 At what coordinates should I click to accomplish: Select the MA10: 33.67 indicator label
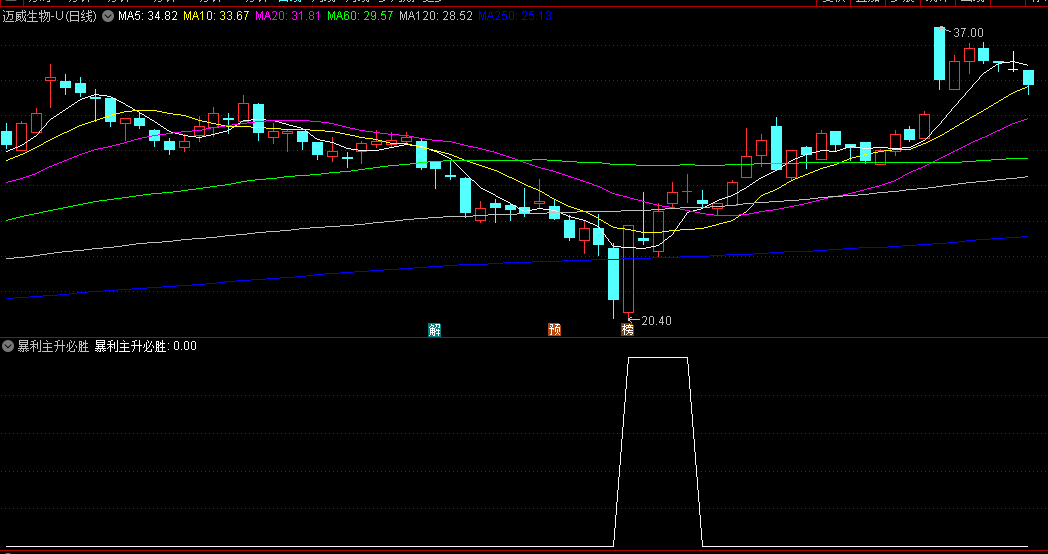216,16
